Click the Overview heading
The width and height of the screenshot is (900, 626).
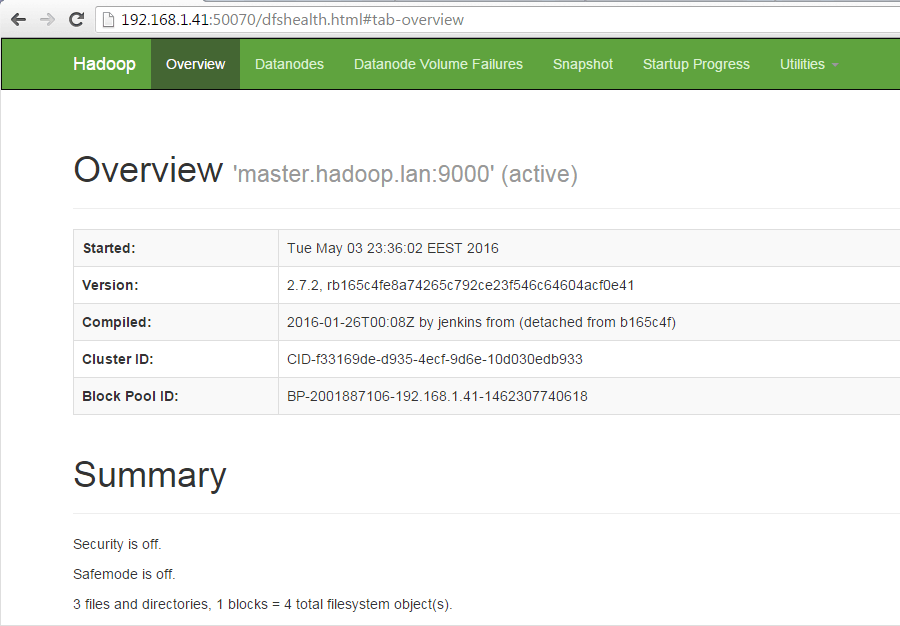[148, 170]
